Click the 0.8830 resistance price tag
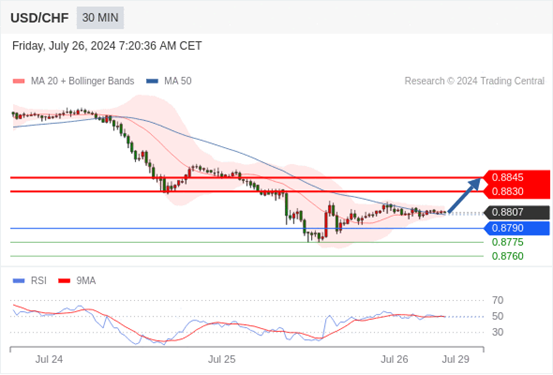553x375 pixels. click(517, 192)
